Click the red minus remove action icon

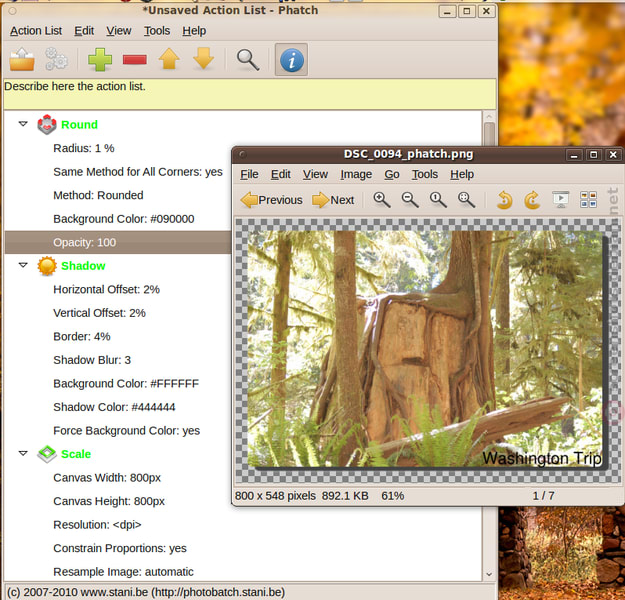click(134, 60)
